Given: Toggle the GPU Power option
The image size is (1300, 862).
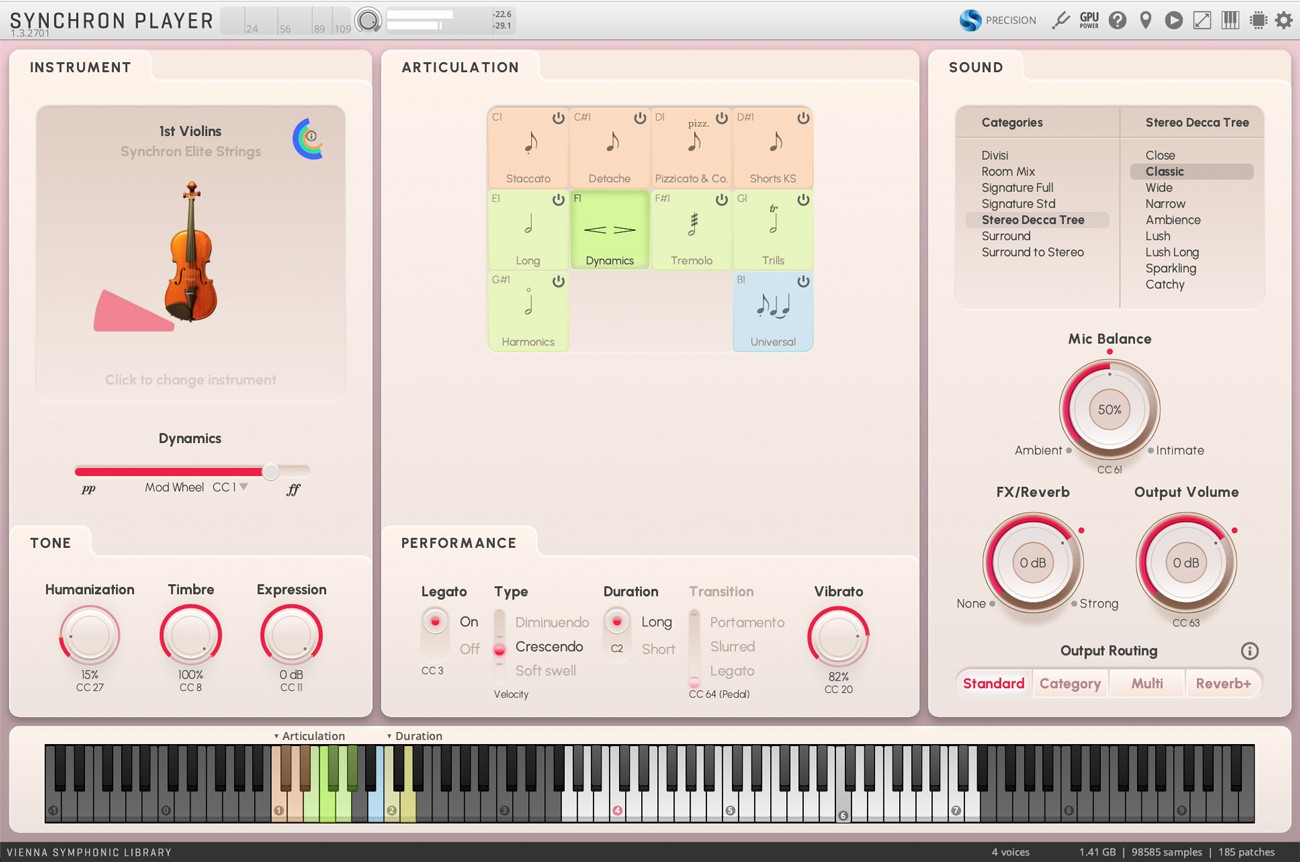Looking at the screenshot, I should point(1089,19).
